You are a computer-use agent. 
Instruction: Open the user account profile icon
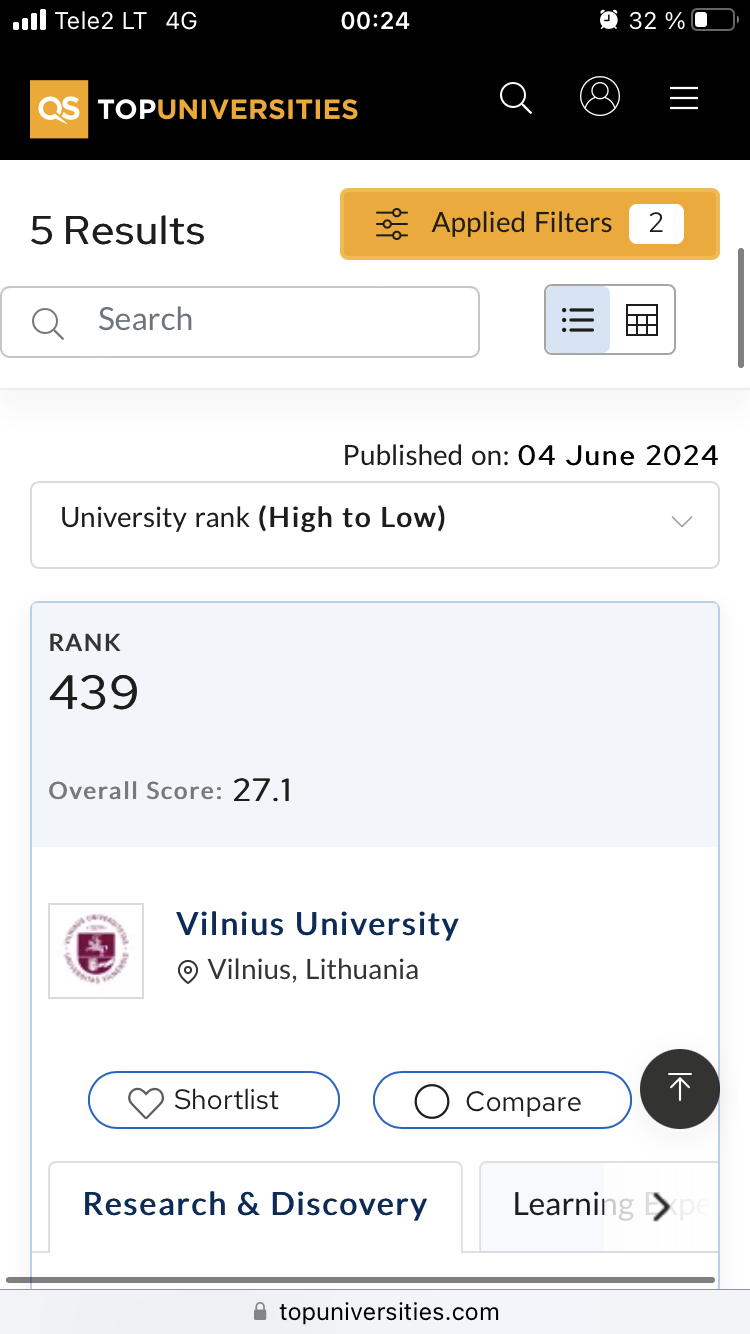[600, 97]
